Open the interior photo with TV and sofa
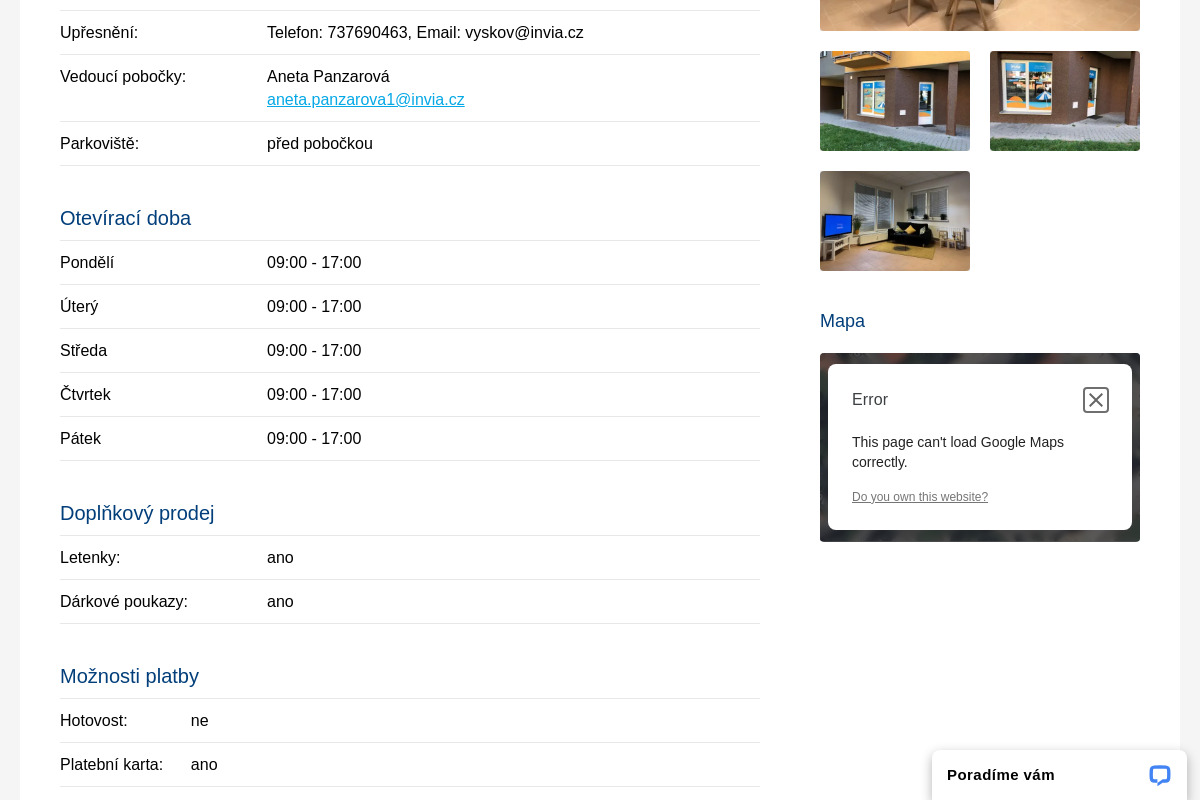 click(x=894, y=221)
